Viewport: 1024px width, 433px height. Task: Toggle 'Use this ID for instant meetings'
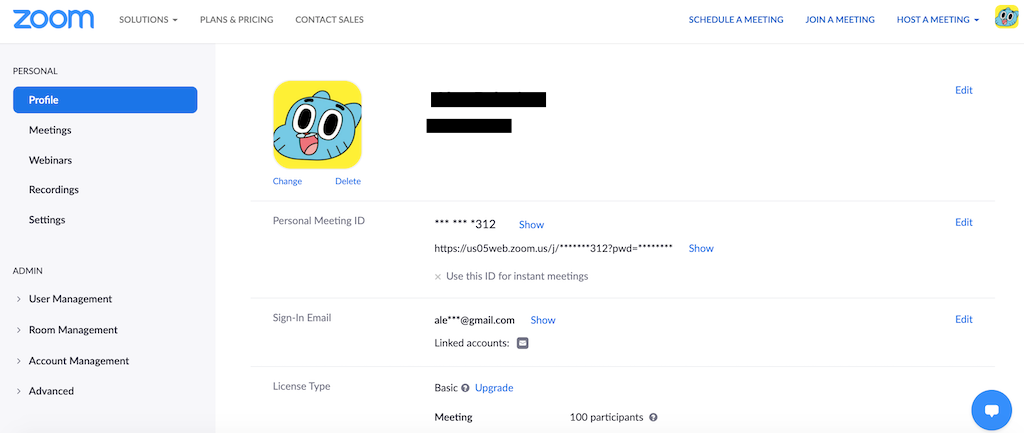511,276
